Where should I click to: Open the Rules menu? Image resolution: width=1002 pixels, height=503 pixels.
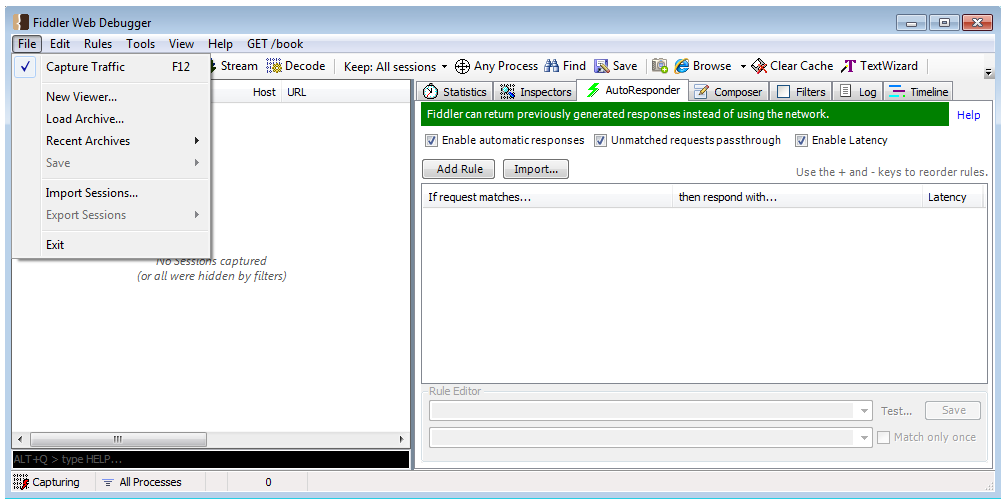[x=98, y=44]
